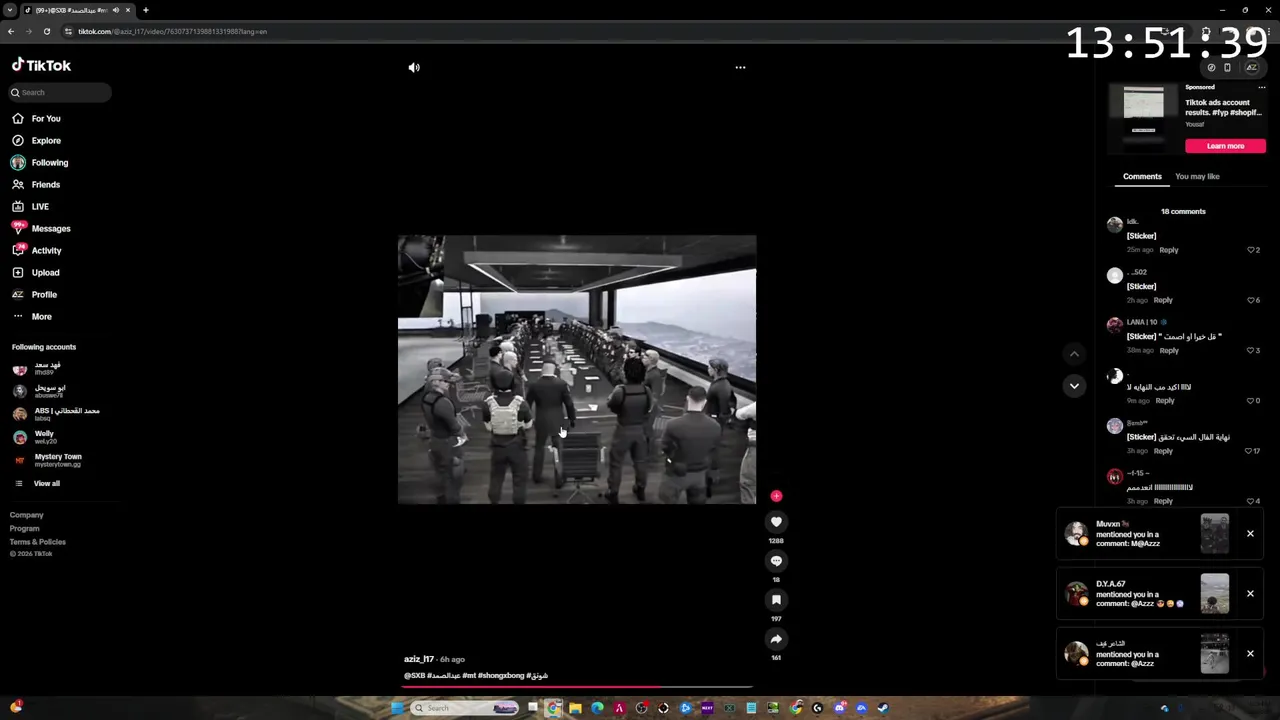This screenshot has height=720, width=1280.
Task: Open the compass icon in top-right pill
Action: click(x=1211, y=67)
